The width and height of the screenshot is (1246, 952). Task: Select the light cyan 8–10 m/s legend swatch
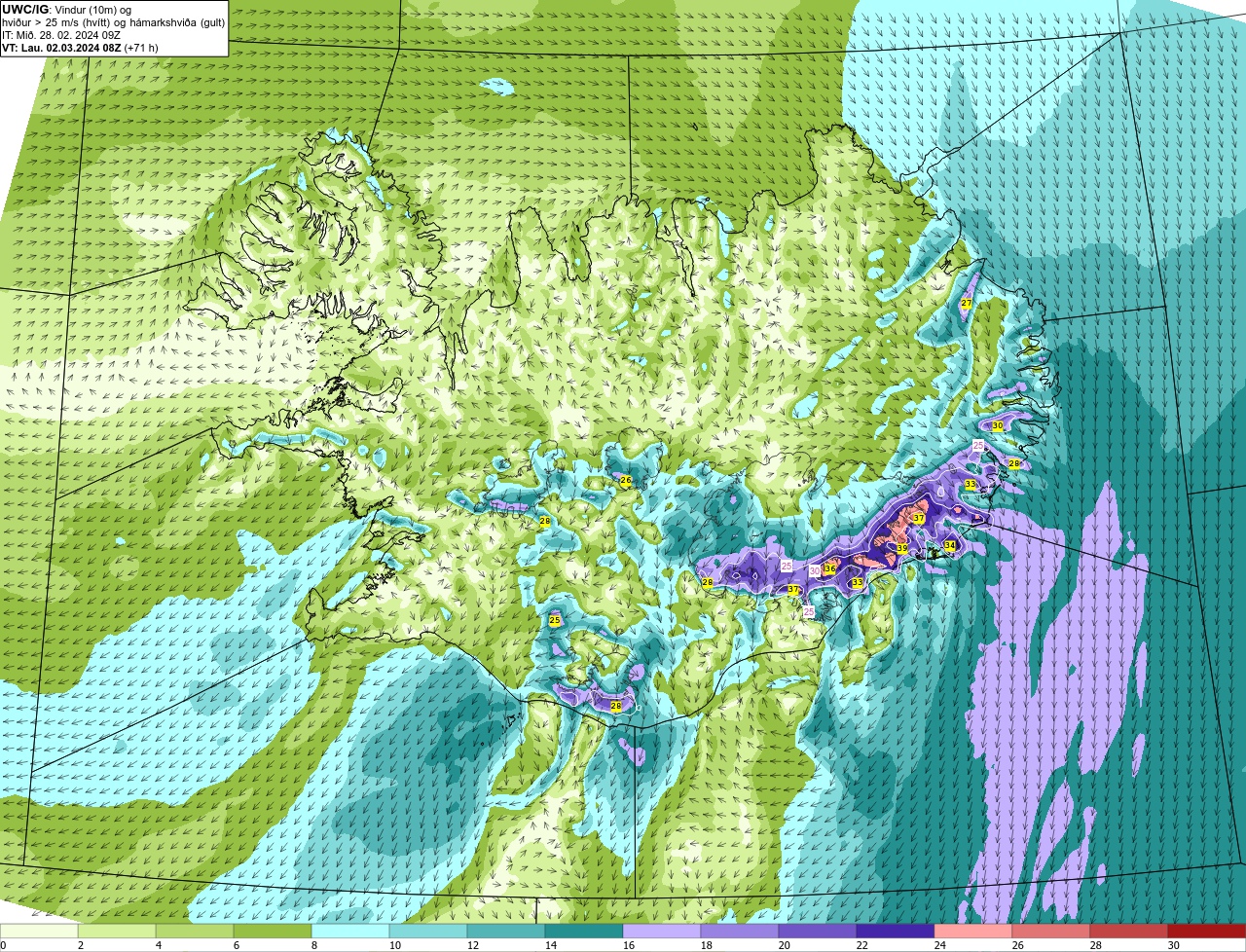coord(350,931)
